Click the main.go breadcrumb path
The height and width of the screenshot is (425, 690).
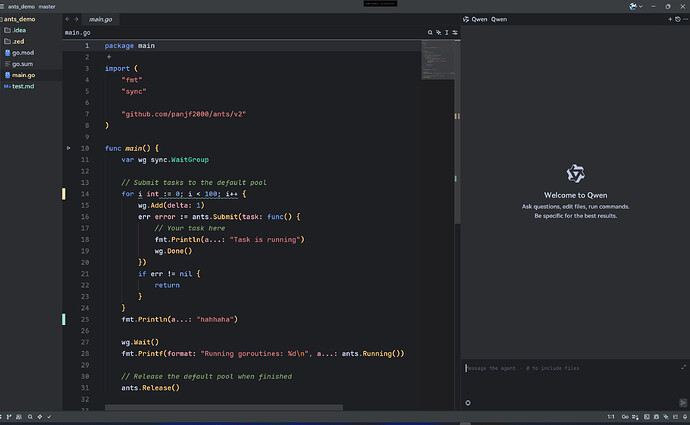(77, 33)
